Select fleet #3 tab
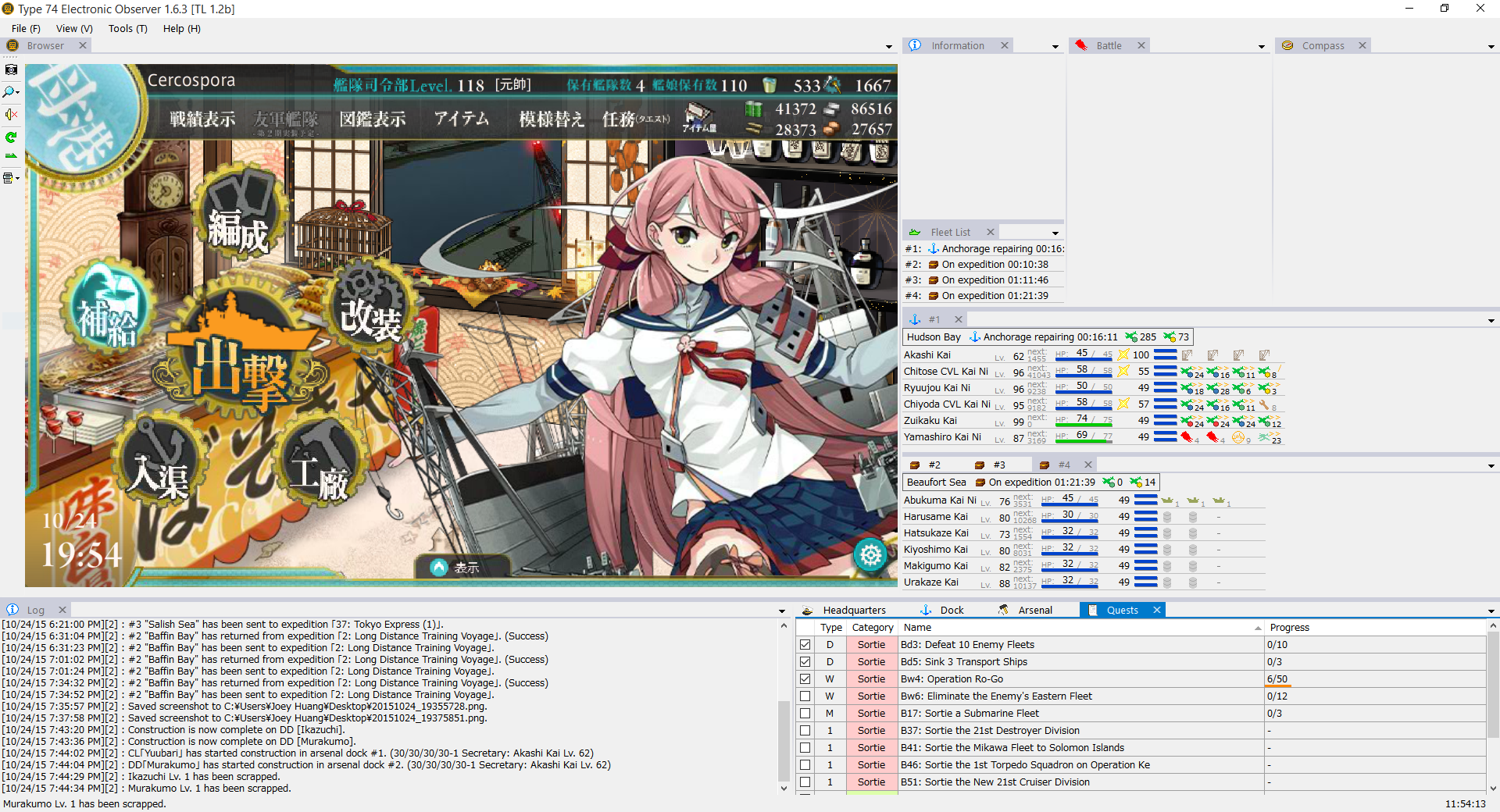The height and width of the screenshot is (812, 1500). (x=990, y=465)
